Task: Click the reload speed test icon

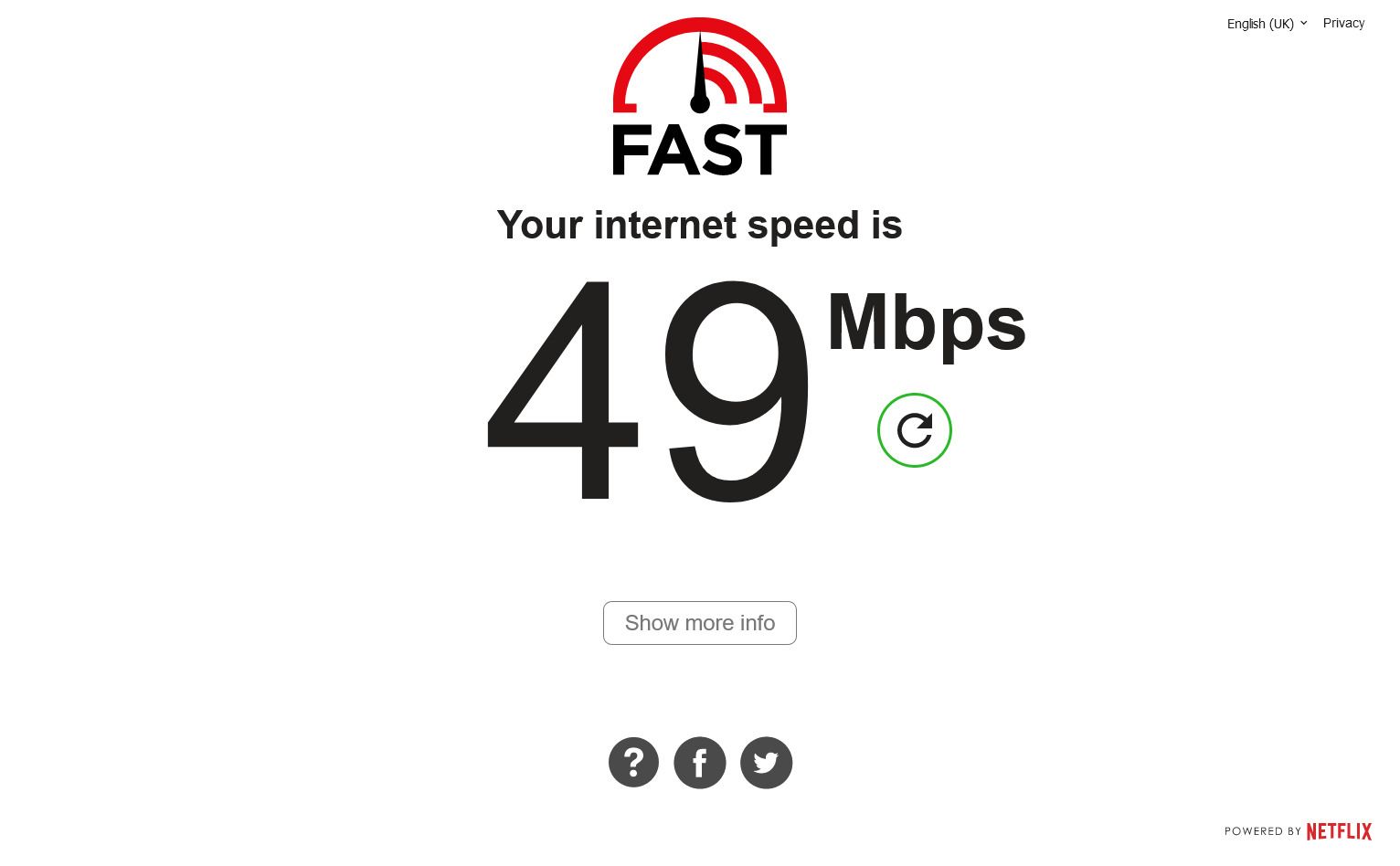Action: [x=915, y=430]
